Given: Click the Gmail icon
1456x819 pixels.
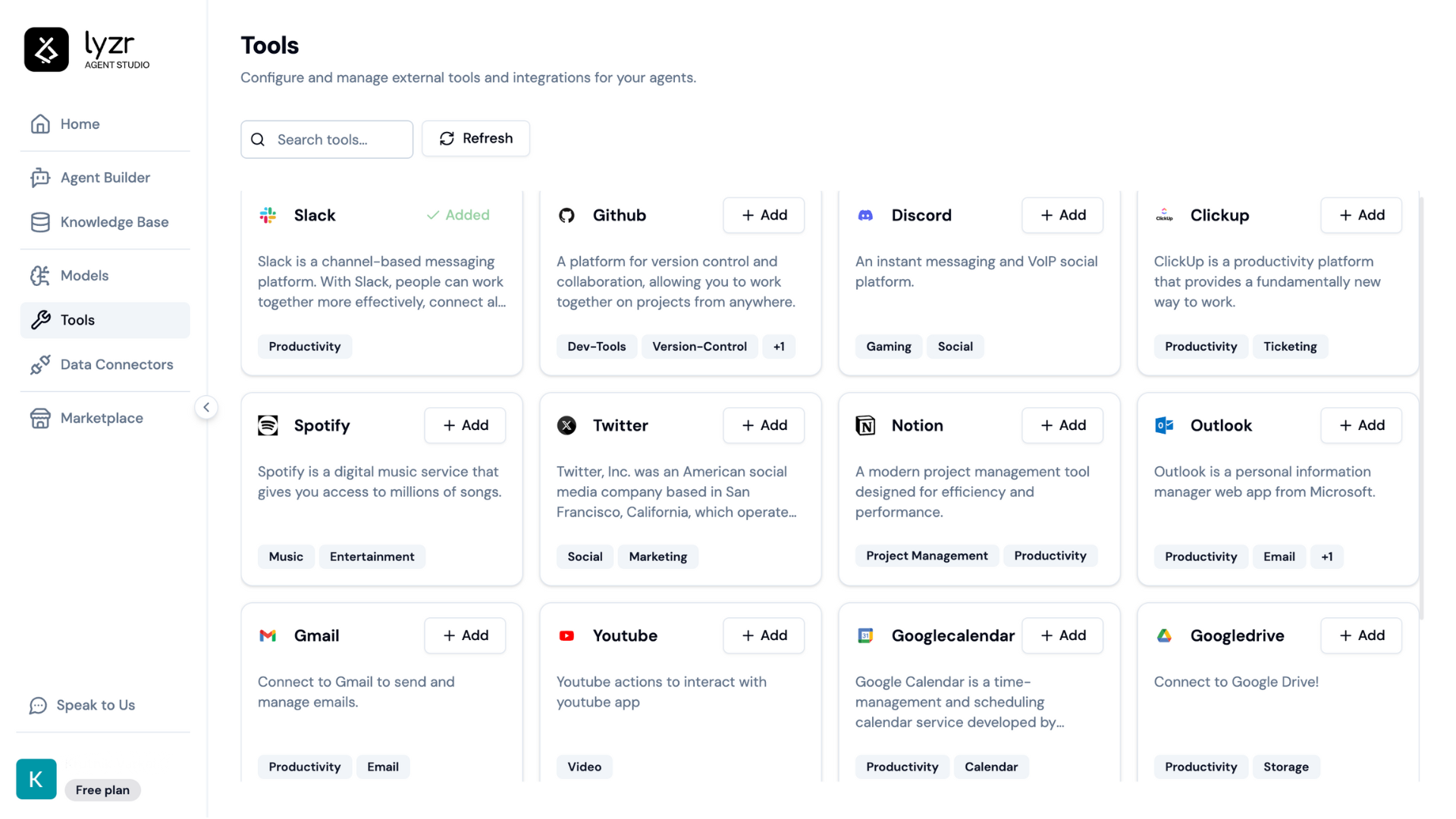Looking at the screenshot, I should (268, 635).
